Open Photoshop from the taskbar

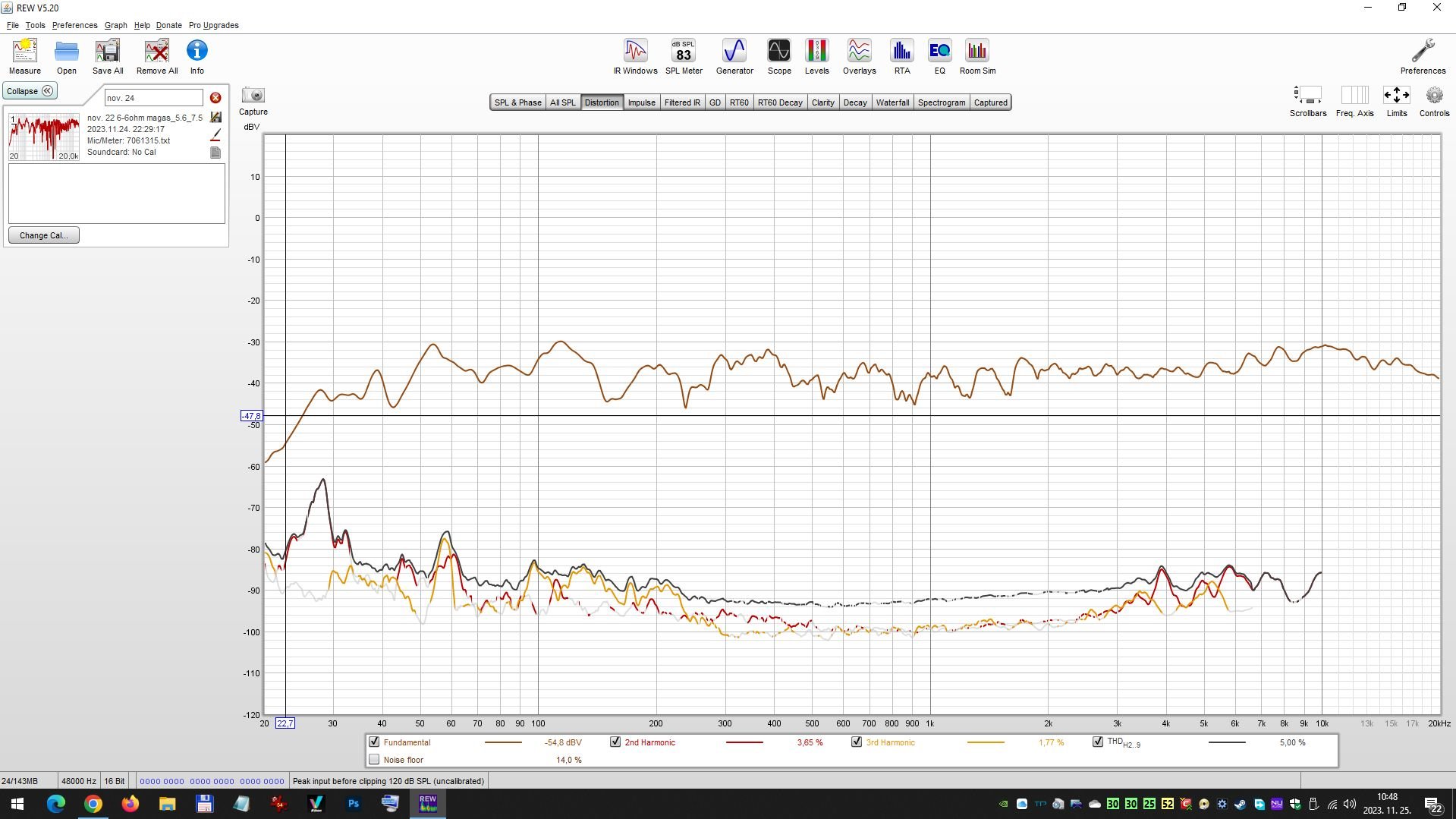[353, 803]
